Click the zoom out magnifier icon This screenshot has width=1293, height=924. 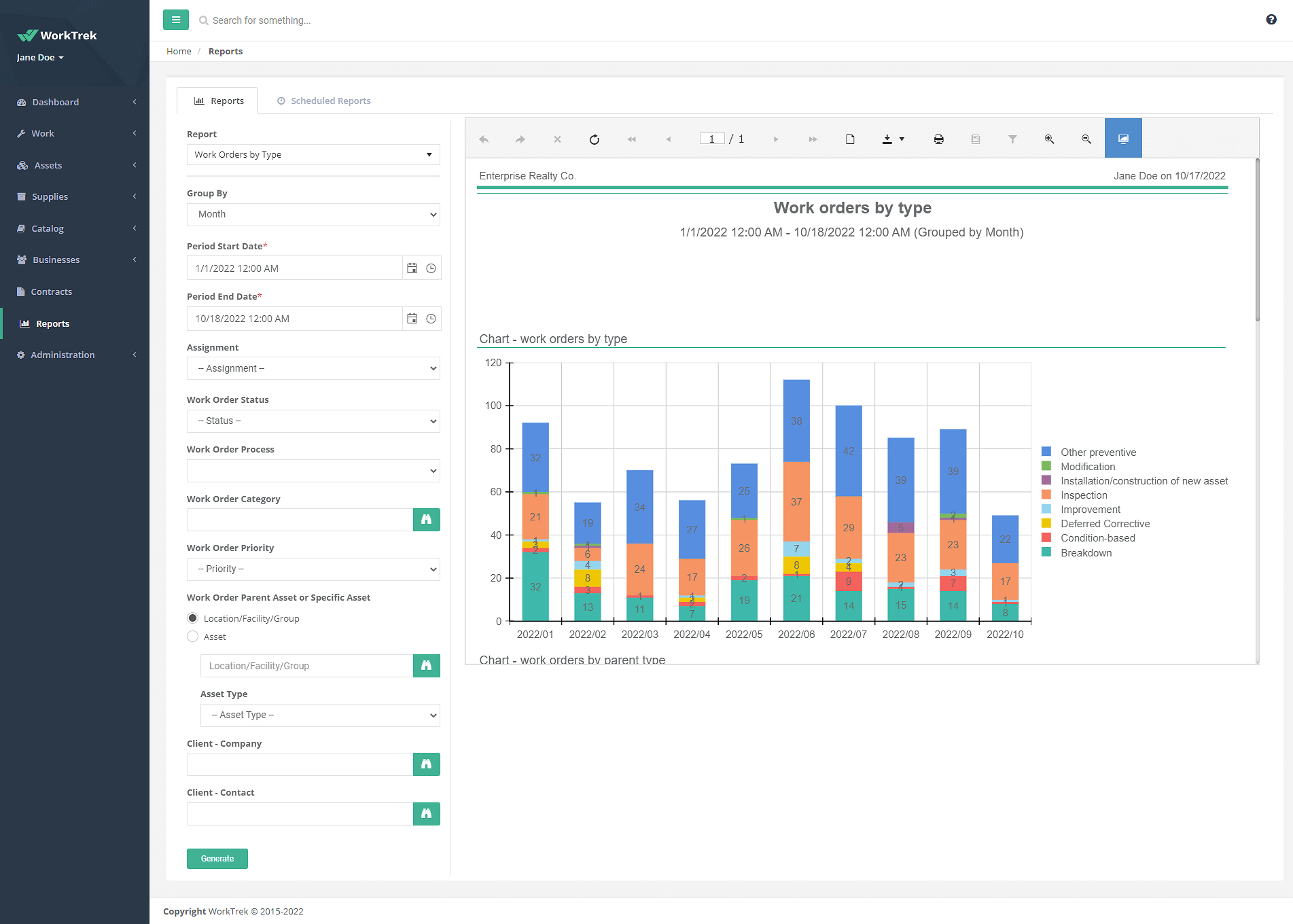[1086, 139]
